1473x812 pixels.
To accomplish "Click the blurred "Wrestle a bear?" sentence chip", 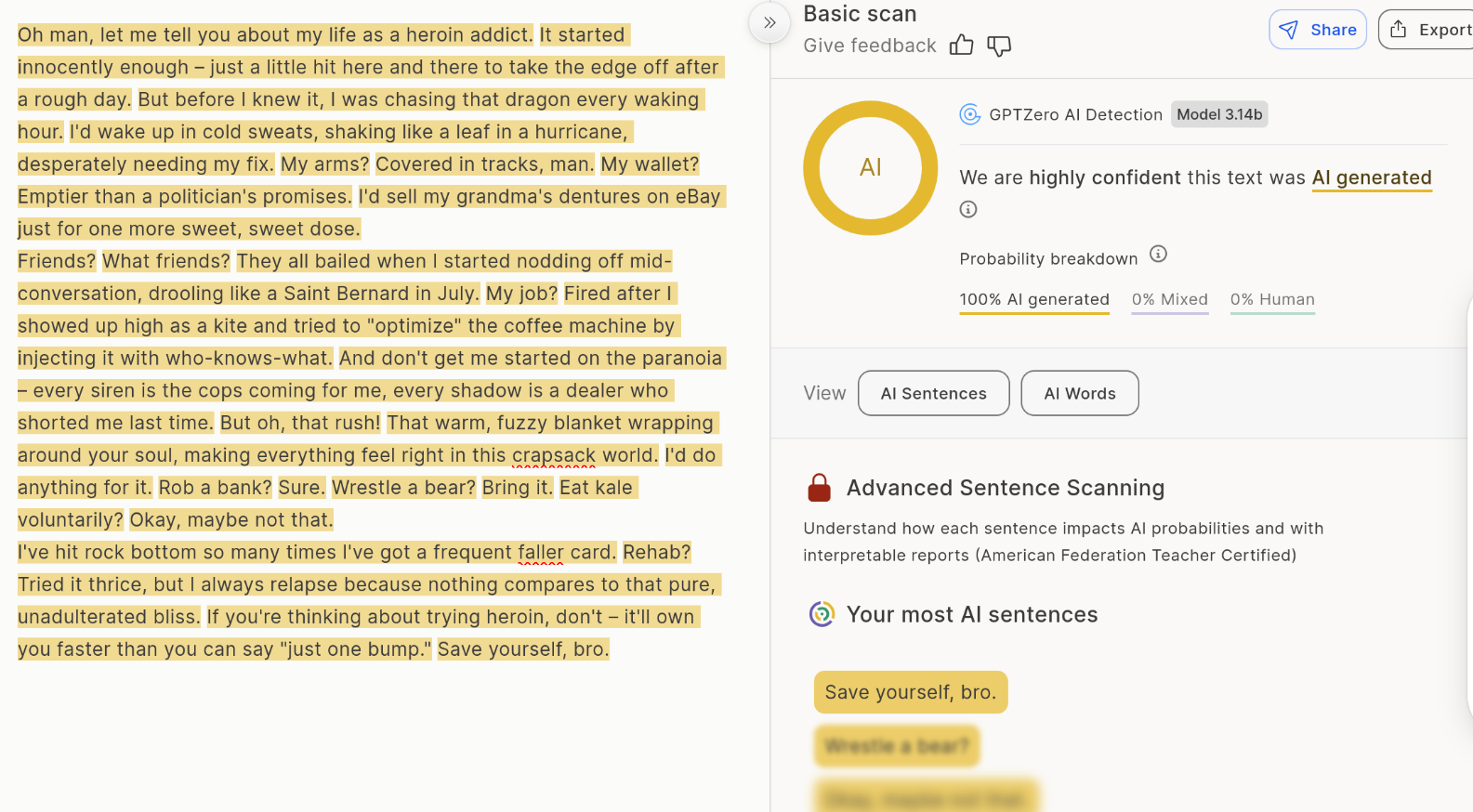I will (897, 746).
